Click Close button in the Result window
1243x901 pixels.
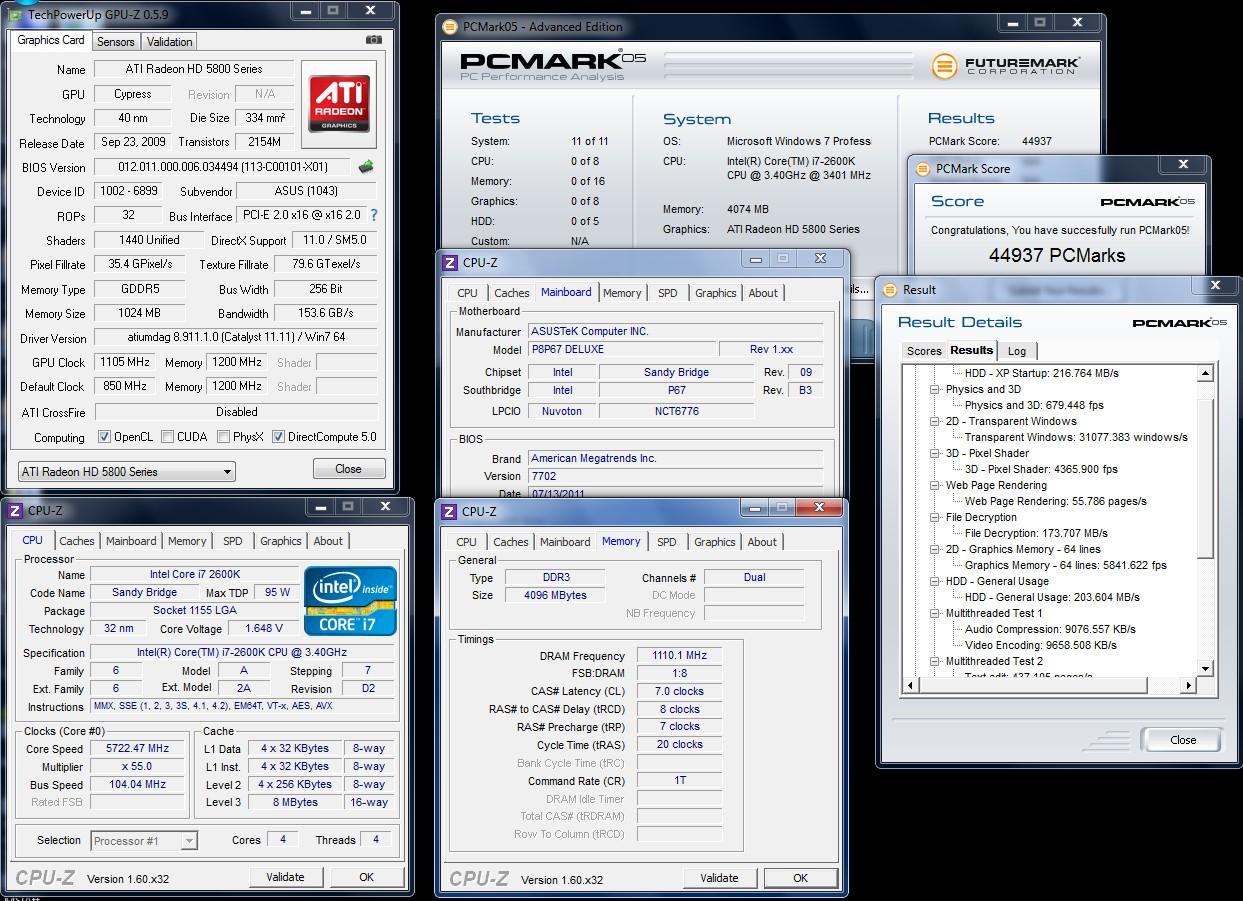click(x=1183, y=740)
